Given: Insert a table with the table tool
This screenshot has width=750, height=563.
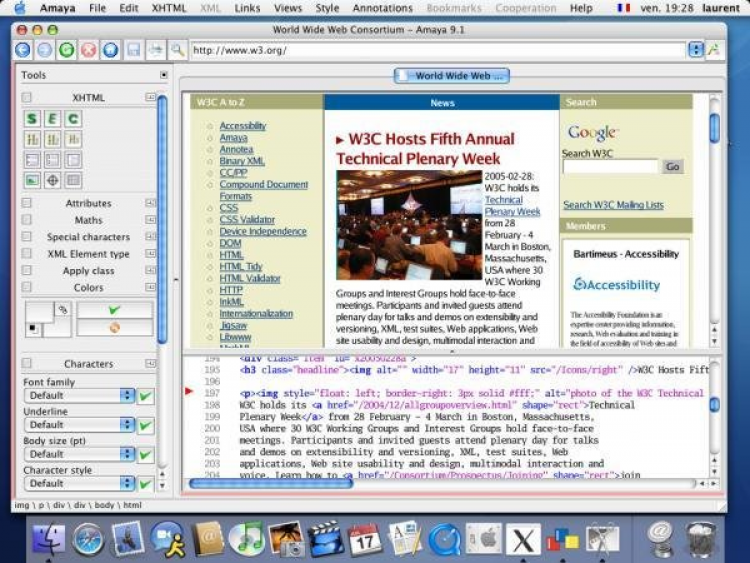Looking at the screenshot, I should point(73,180).
